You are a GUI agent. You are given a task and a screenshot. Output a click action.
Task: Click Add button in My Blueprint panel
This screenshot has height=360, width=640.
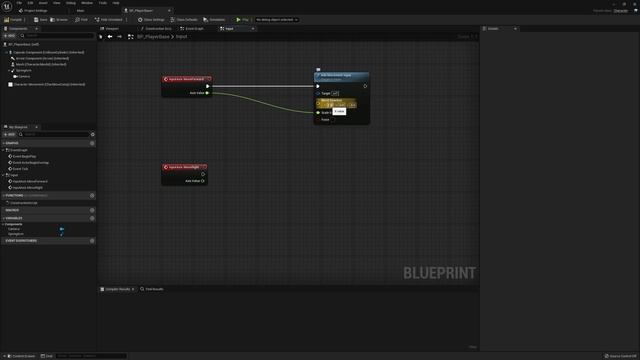(9, 134)
